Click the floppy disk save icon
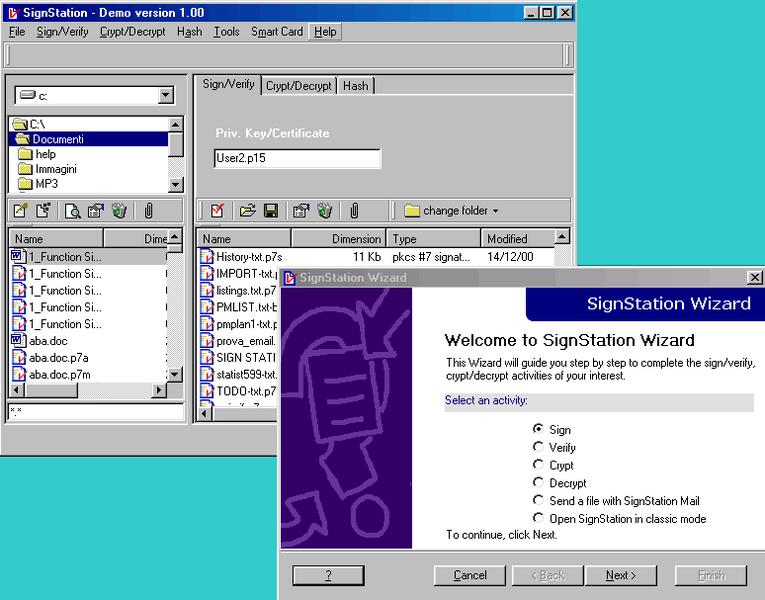The image size is (765, 600). pos(271,211)
